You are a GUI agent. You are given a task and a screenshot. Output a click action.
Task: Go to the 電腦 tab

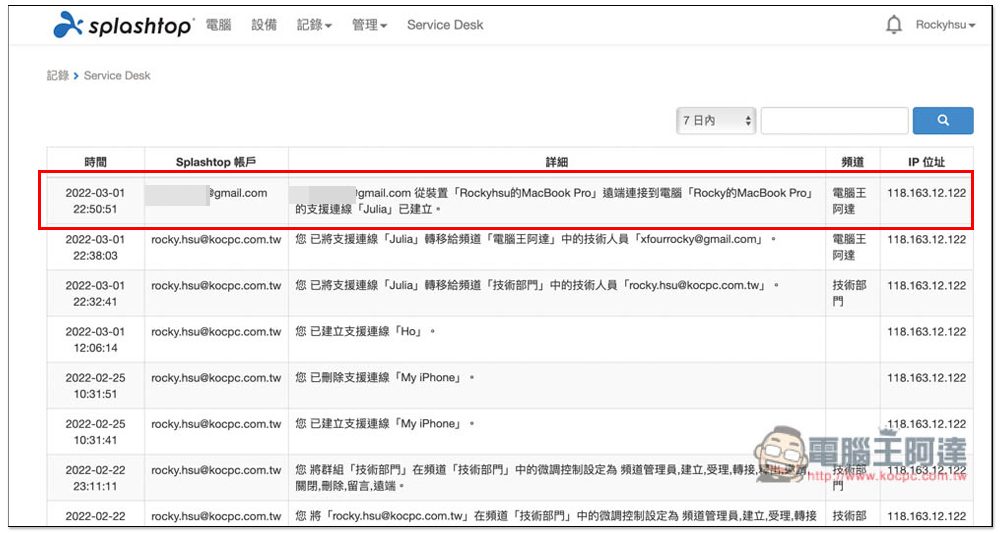click(x=218, y=25)
